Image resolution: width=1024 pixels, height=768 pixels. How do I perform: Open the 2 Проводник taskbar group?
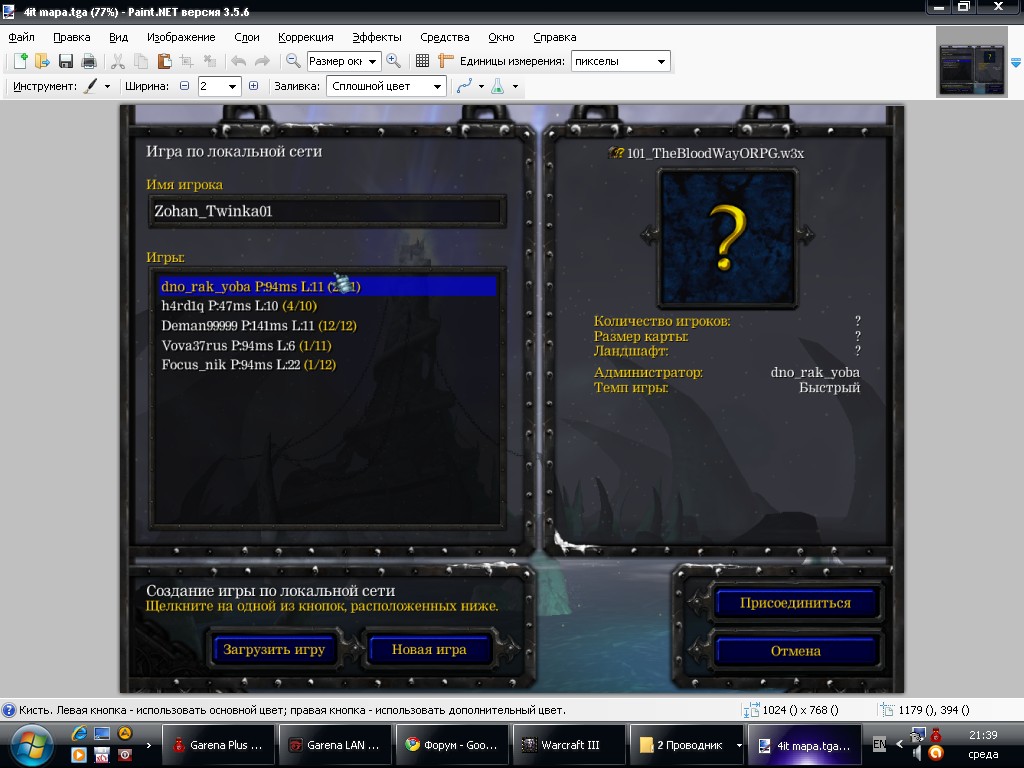687,745
